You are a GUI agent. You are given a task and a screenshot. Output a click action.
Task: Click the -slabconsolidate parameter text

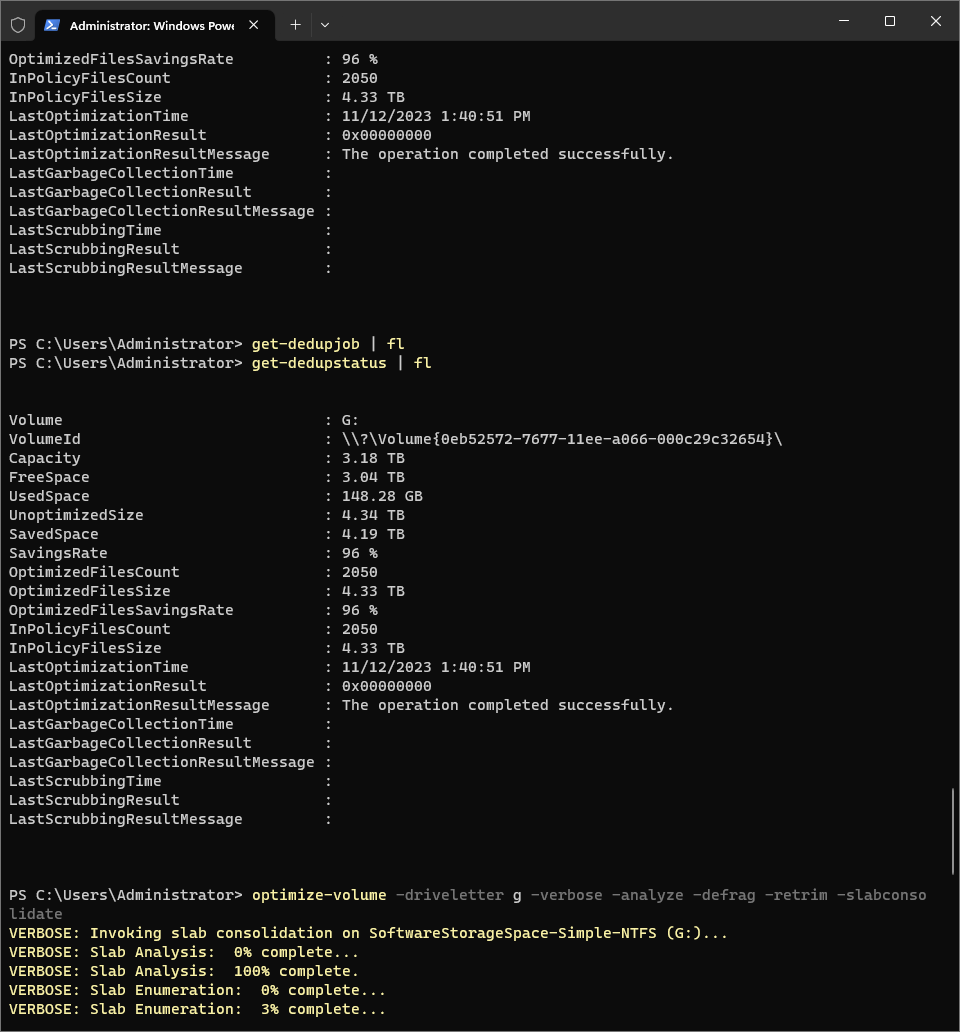click(883, 895)
